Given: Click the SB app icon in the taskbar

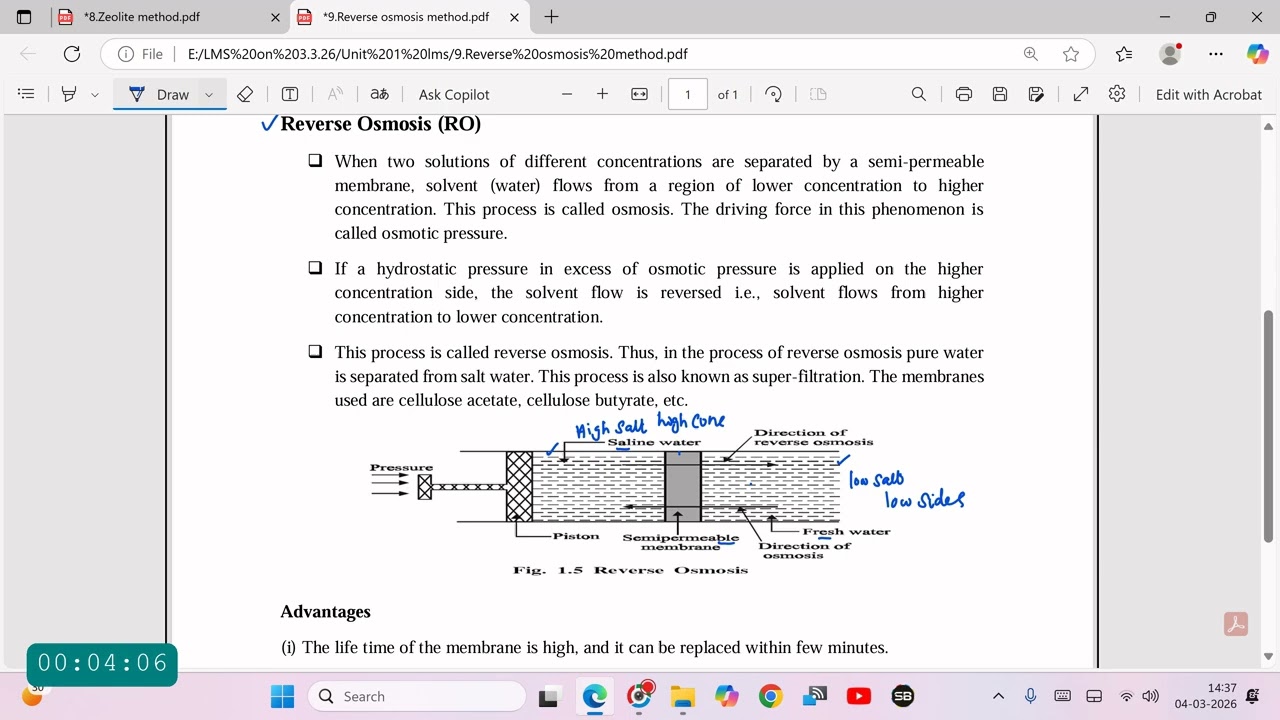Looking at the screenshot, I should 902,696.
